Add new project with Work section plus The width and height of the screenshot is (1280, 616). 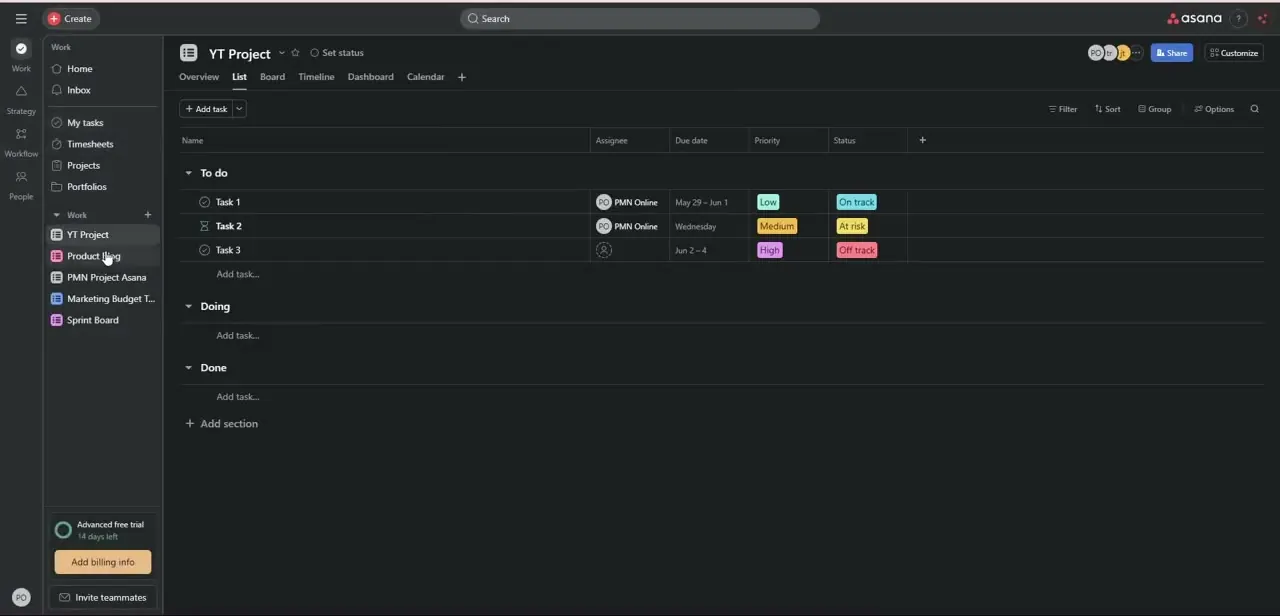click(148, 215)
